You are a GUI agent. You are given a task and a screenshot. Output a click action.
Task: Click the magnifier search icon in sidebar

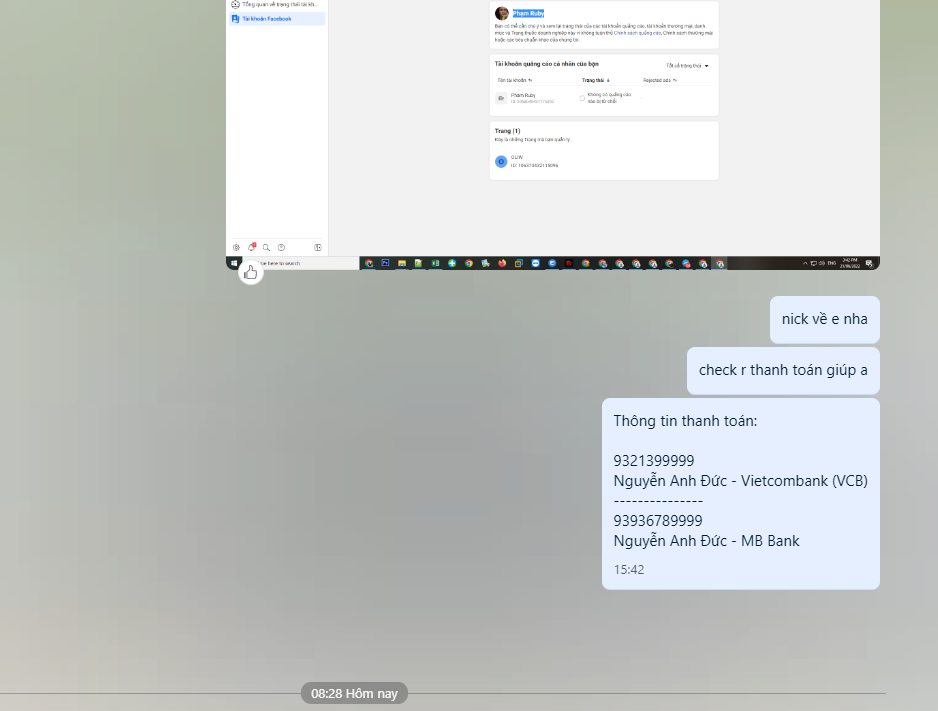click(267, 247)
